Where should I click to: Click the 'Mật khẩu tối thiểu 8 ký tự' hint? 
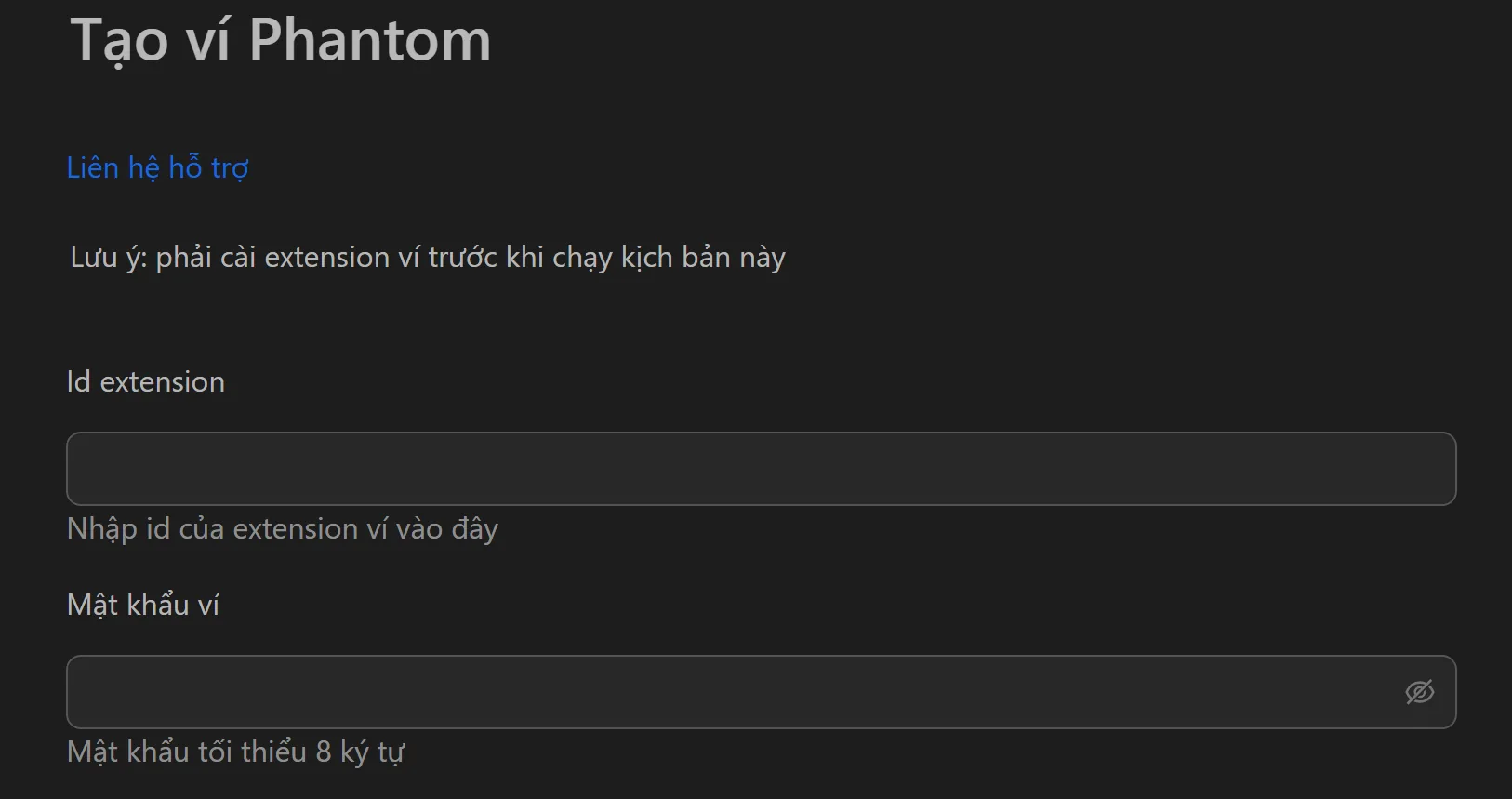click(234, 751)
